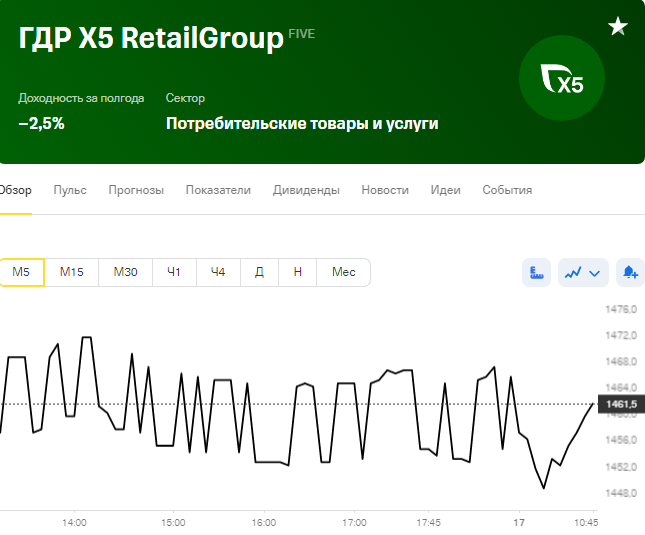The image size is (645, 535).
Task: Open the Дивиденды tab
Action: [x=306, y=190]
